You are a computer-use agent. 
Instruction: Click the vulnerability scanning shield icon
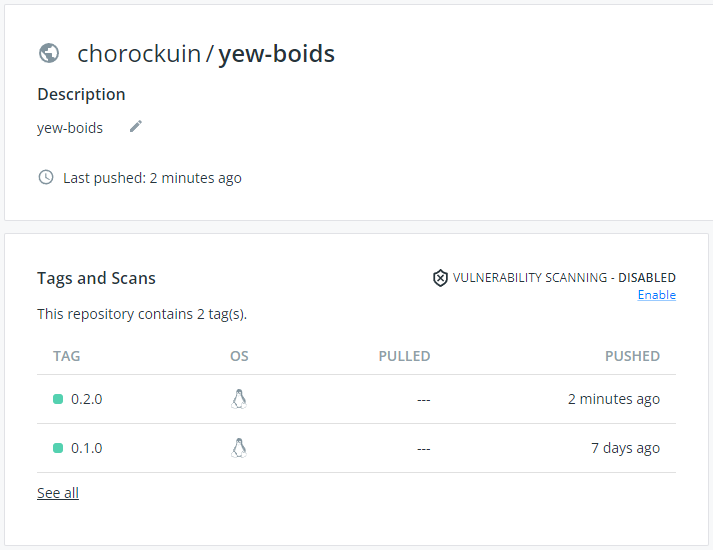pos(440,277)
